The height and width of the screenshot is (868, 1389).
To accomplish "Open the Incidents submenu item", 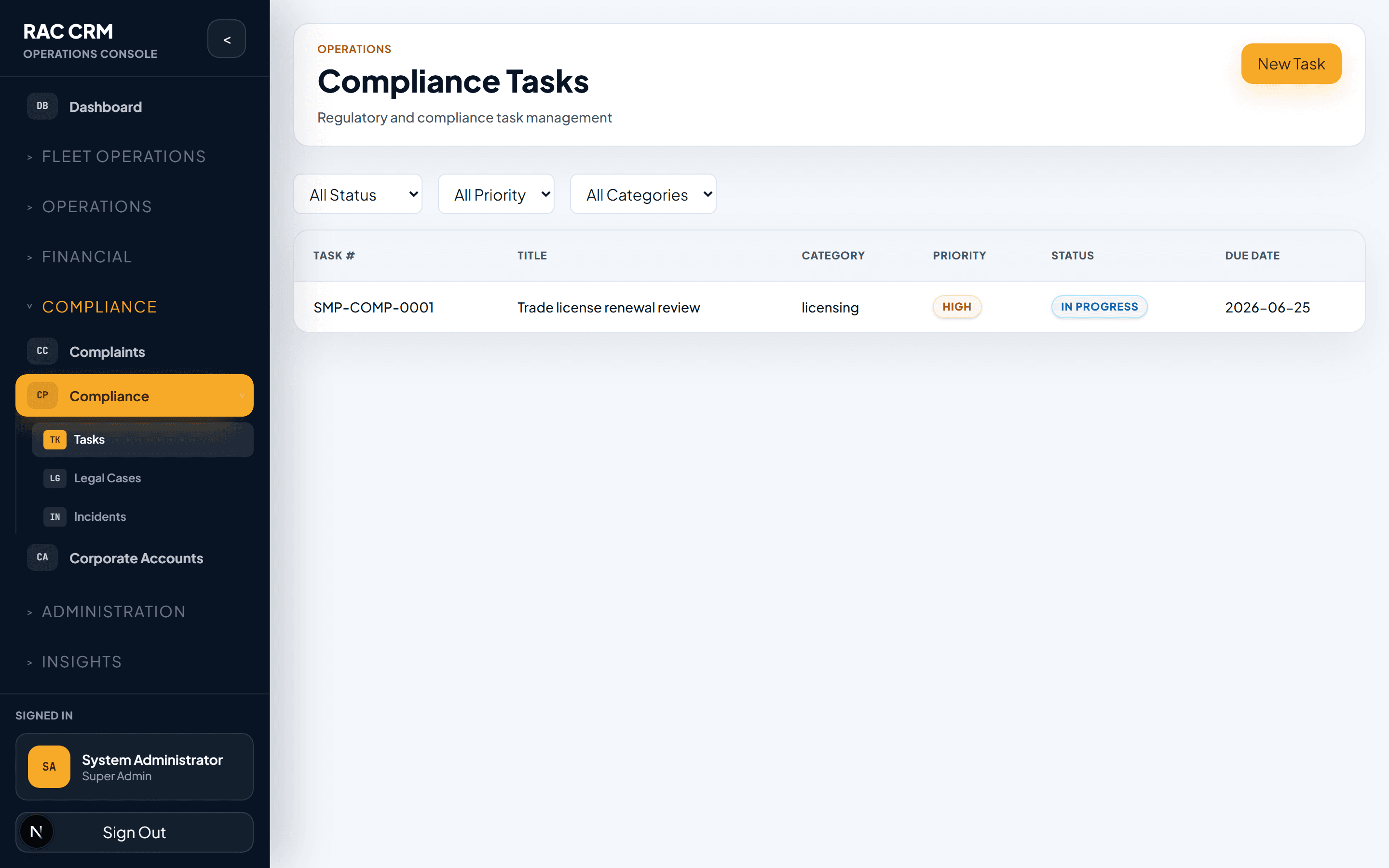I will (x=142, y=516).
